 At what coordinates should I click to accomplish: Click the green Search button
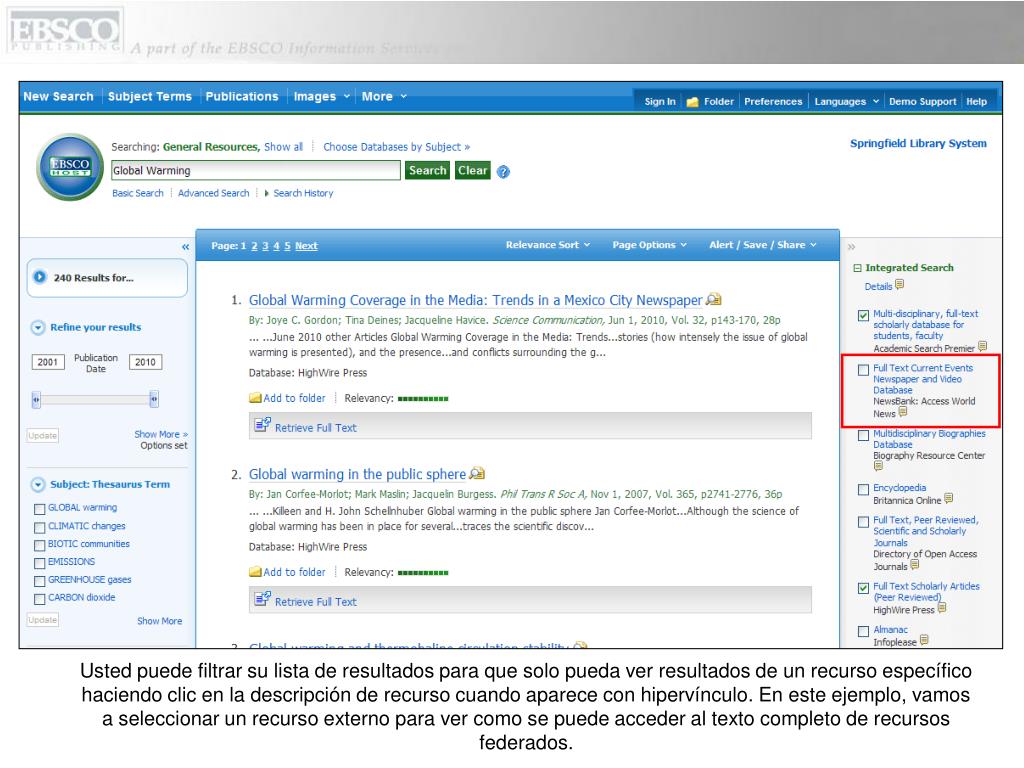(427, 170)
